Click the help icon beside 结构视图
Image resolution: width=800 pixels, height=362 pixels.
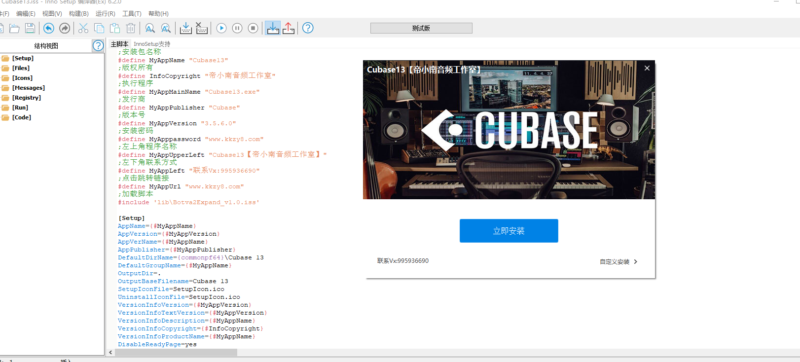point(98,46)
